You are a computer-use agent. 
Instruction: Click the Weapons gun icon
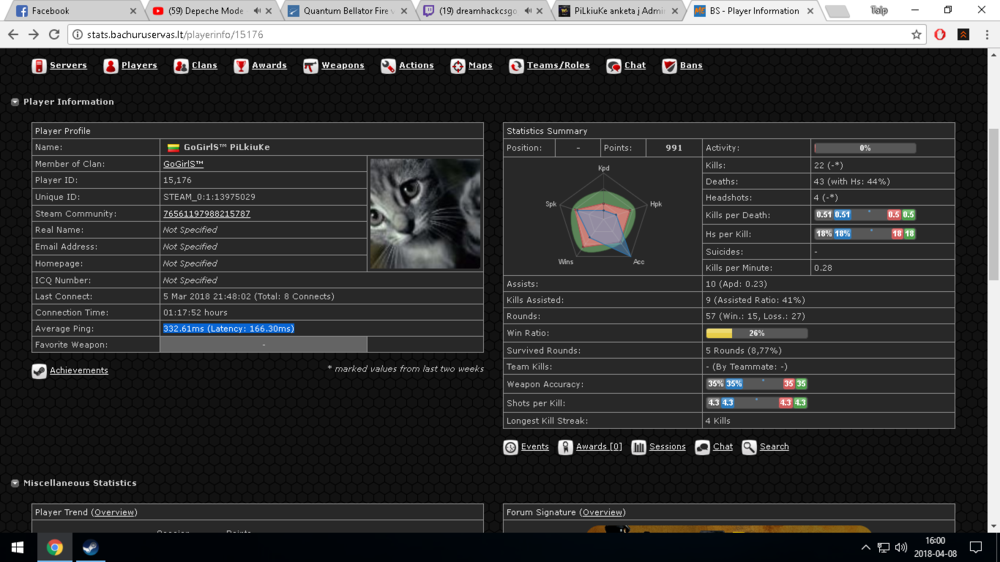point(311,66)
